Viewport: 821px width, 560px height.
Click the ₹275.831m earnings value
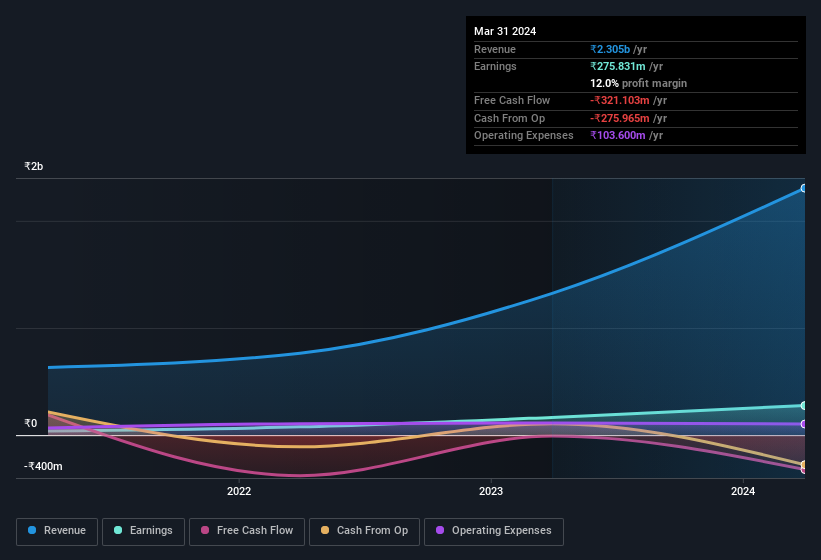[x=617, y=66]
